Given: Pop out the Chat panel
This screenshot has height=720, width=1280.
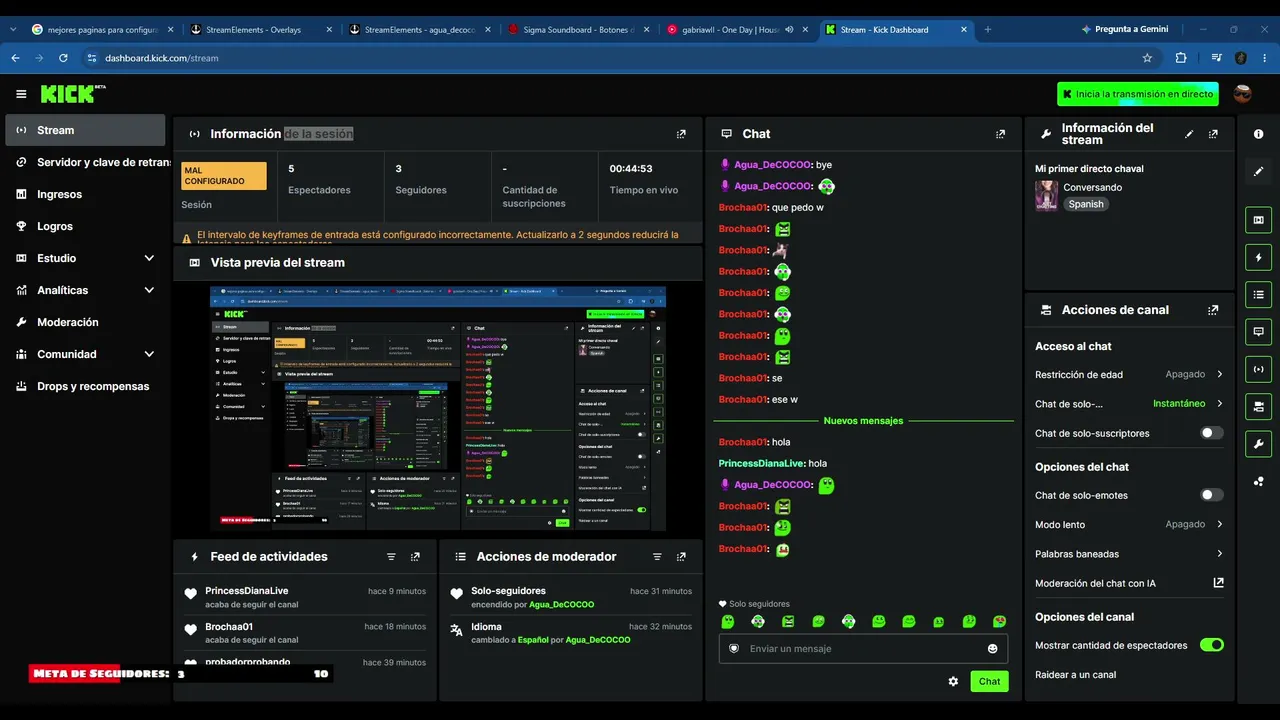Looking at the screenshot, I should pos(1000,134).
